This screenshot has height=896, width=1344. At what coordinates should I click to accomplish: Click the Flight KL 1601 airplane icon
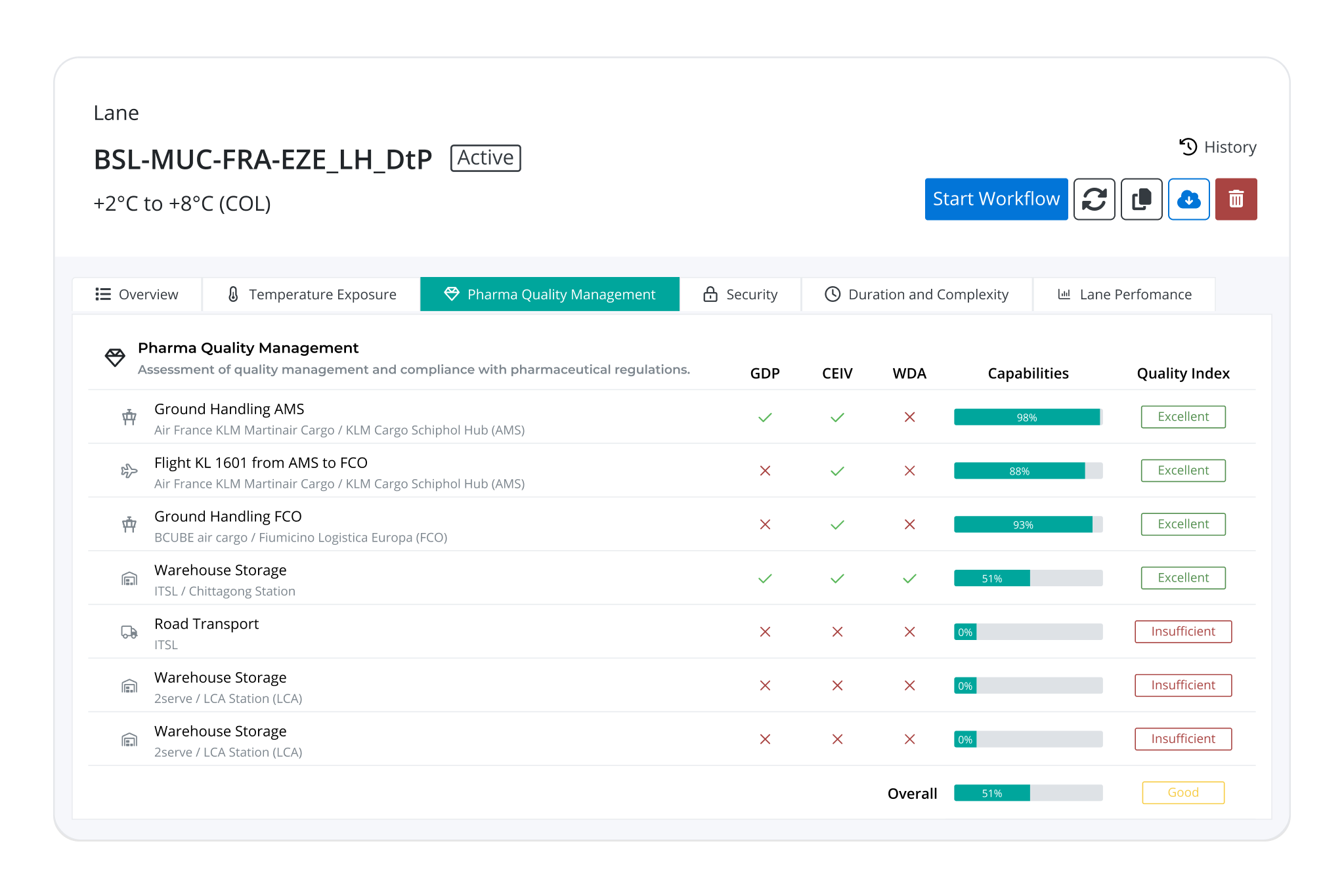pyautogui.click(x=129, y=471)
